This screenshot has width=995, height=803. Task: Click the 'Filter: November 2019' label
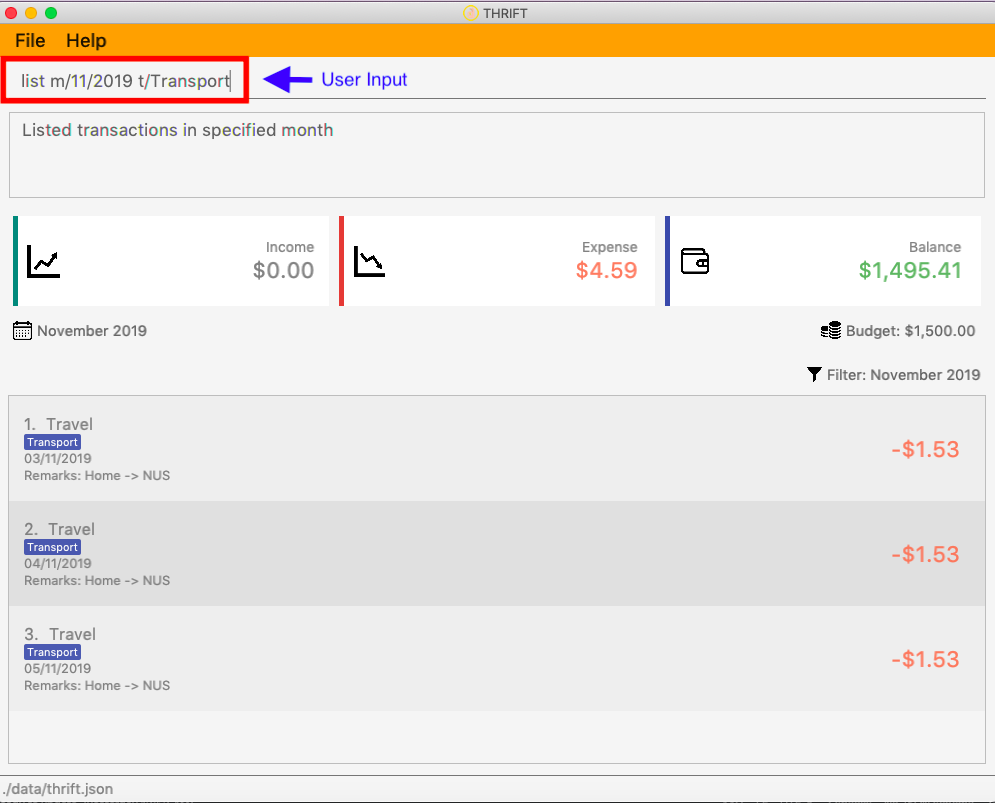click(x=903, y=375)
